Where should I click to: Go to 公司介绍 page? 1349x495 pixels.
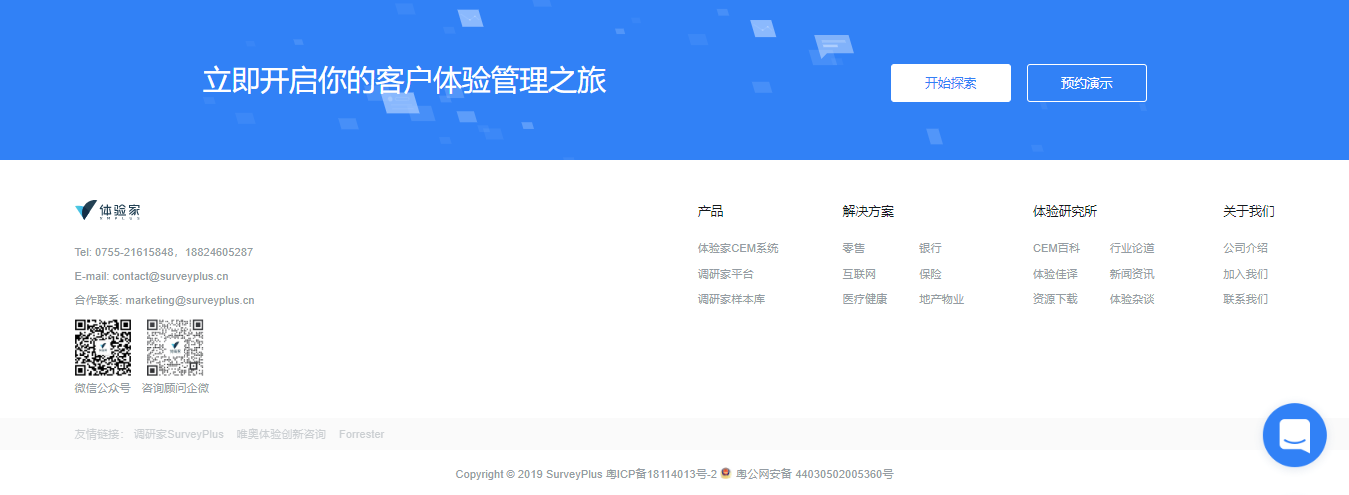point(1245,248)
